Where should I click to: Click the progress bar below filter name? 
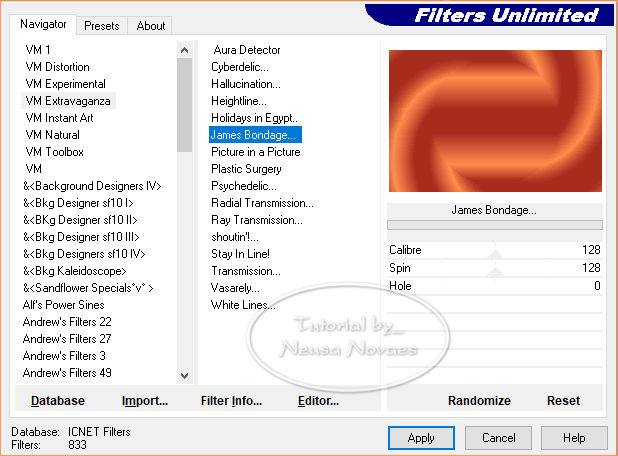coord(495,225)
